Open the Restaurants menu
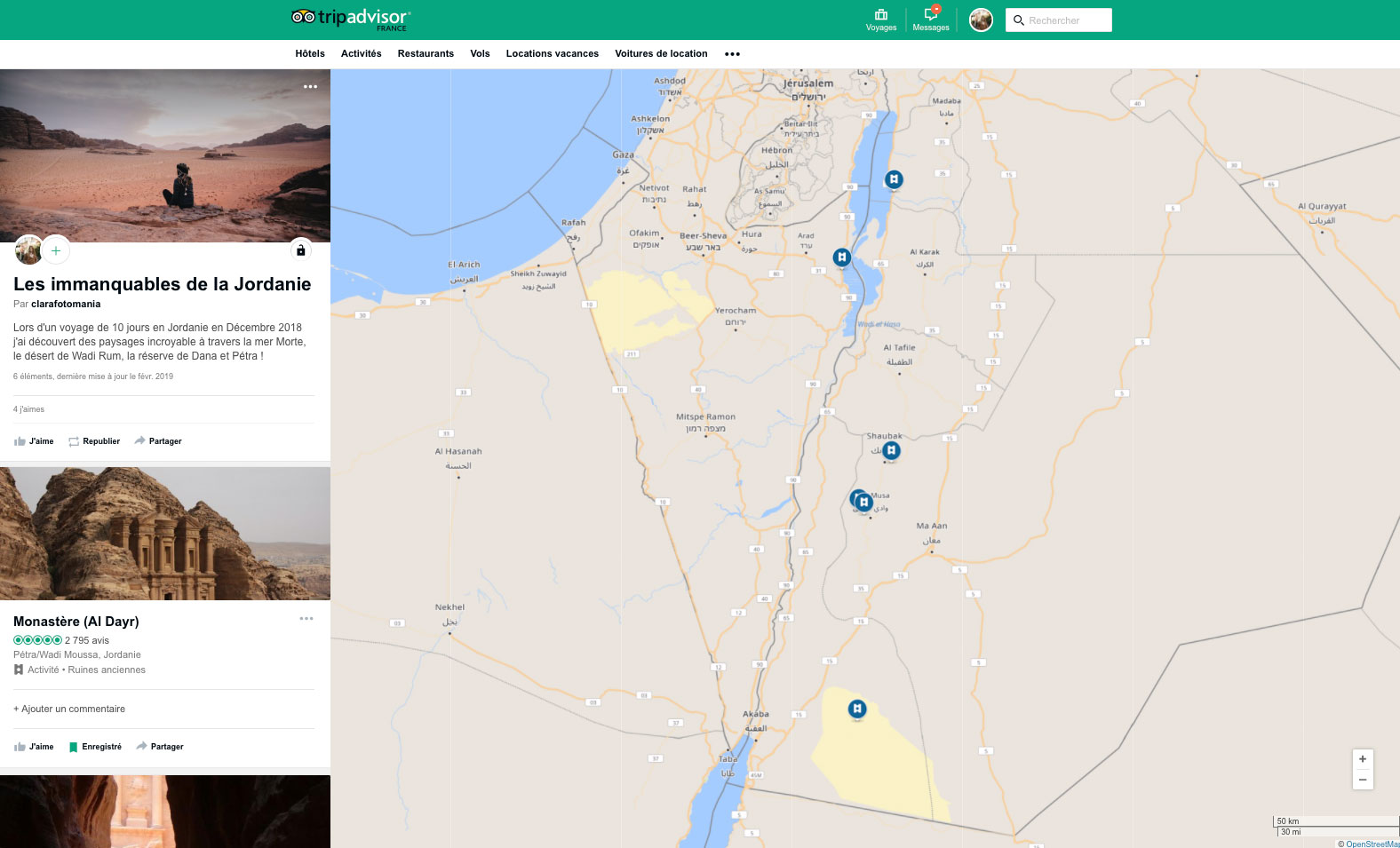1400x848 pixels. [x=426, y=53]
